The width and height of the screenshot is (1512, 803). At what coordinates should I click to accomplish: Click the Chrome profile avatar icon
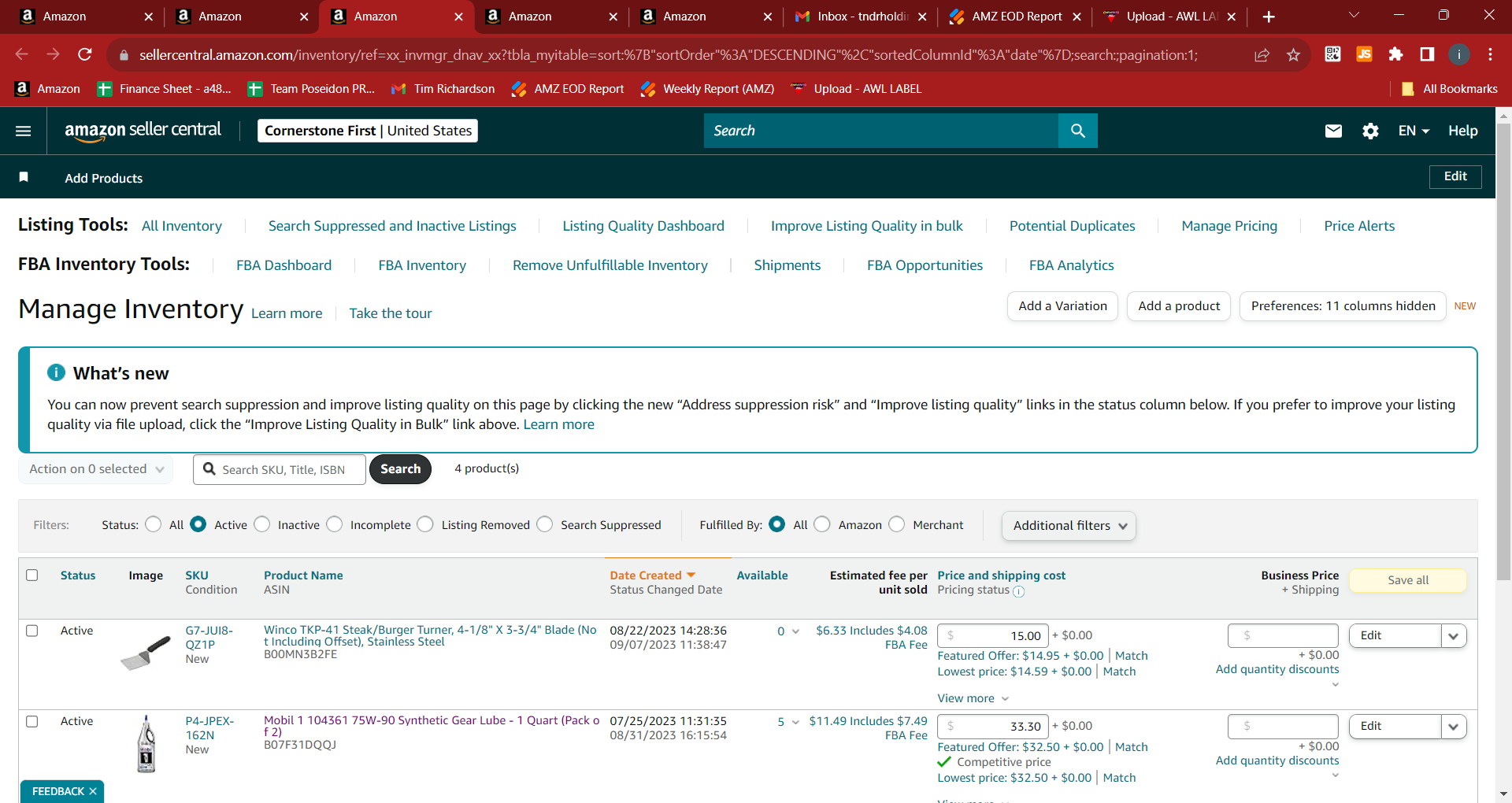coord(1458,54)
